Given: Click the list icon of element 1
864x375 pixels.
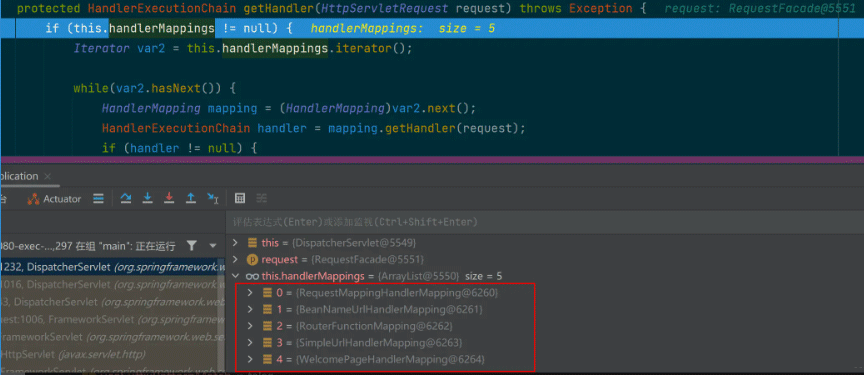Looking at the screenshot, I should tap(267, 309).
